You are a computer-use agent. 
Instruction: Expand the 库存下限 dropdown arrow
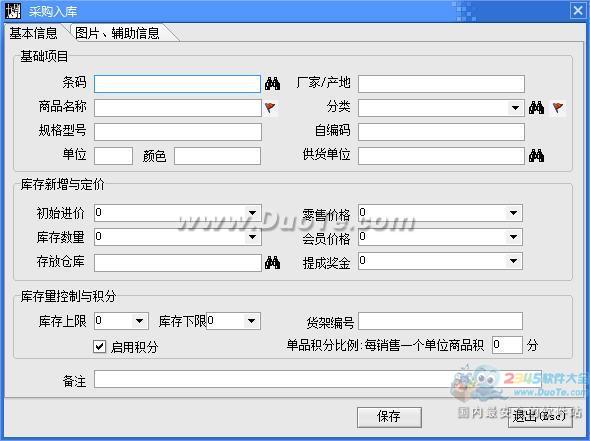(x=252, y=321)
